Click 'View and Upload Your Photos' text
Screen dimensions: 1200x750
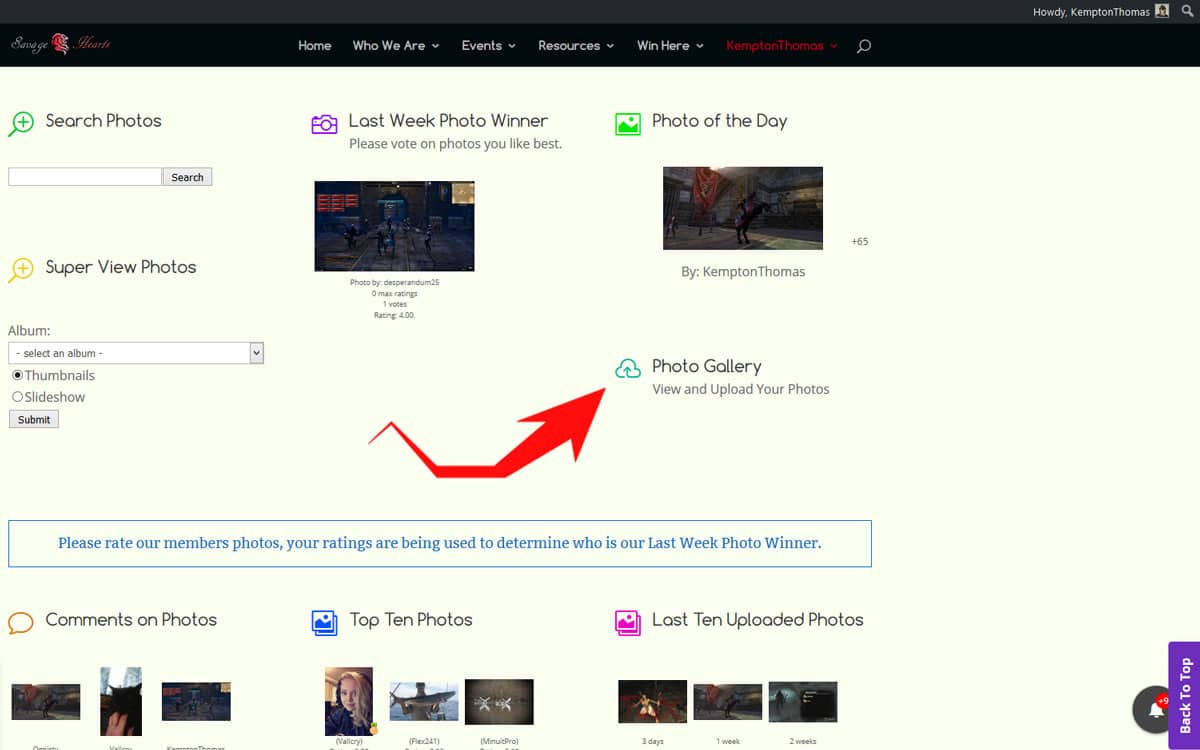pos(741,389)
